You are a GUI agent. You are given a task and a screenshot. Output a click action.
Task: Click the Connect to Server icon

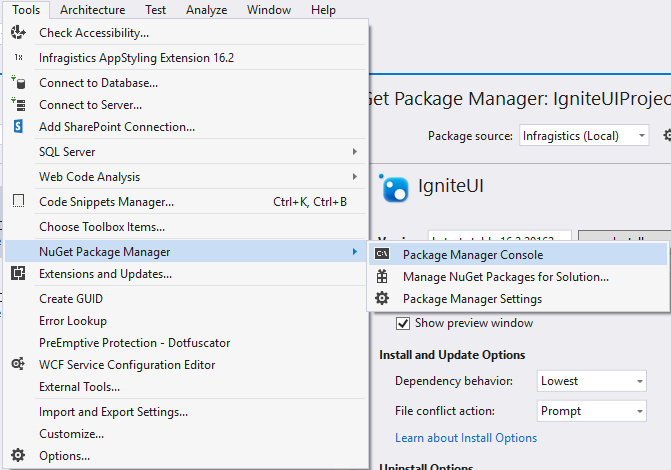tap(18, 104)
